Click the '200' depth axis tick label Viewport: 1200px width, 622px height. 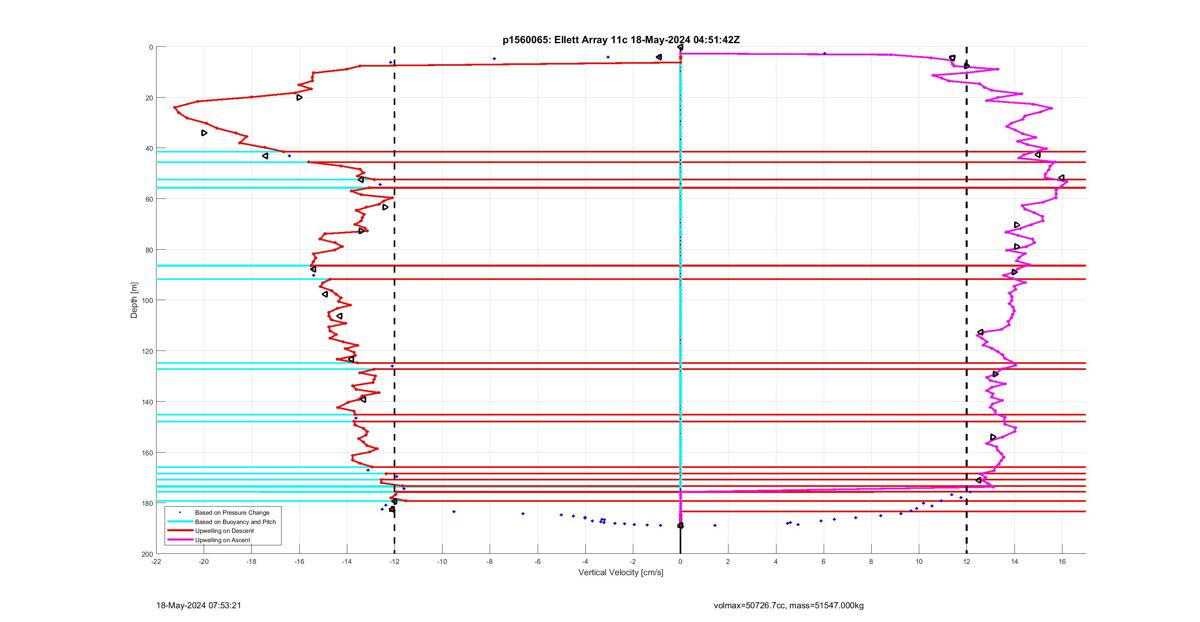coord(146,554)
